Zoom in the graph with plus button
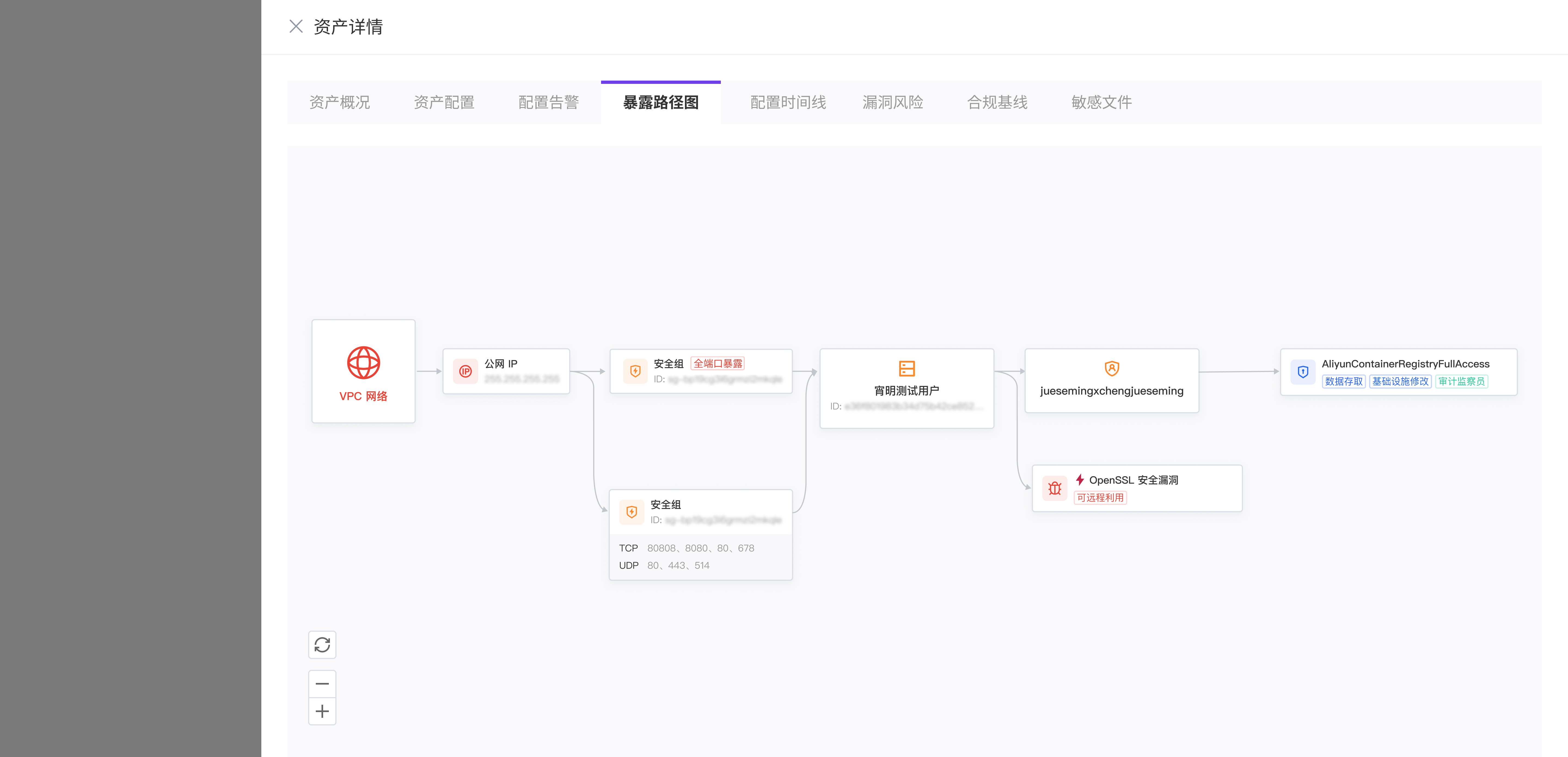The height and width of the screenshot is (757, 1568). pyautogui.click(x=322, y=711)
